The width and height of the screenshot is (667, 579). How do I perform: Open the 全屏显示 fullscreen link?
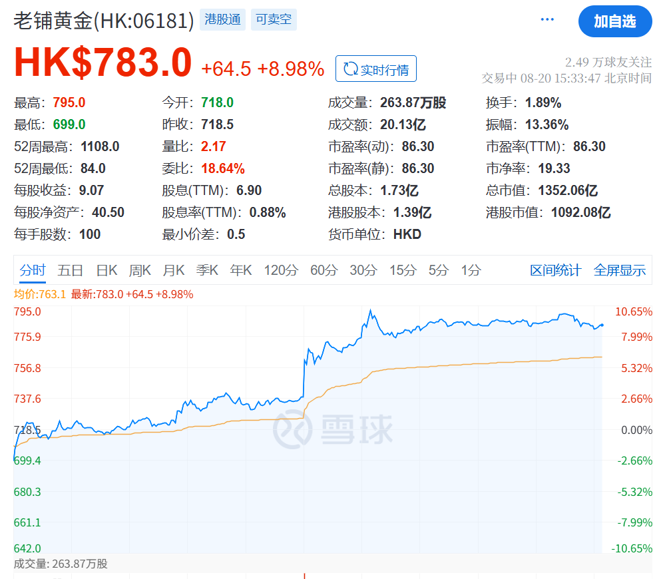619,270
